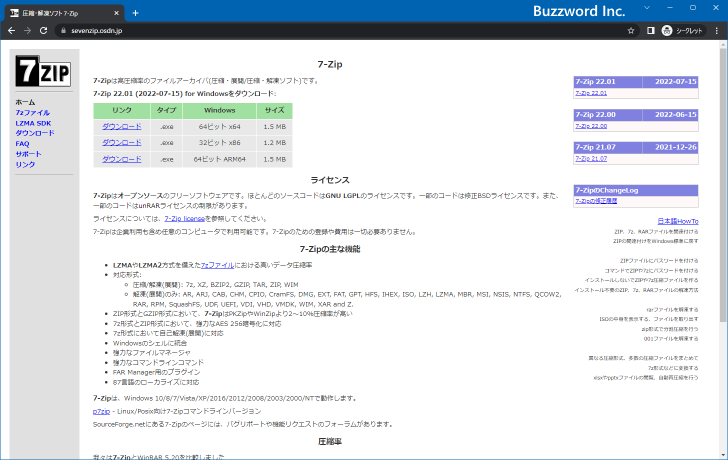Click the browser back arrow
Screen dimensions: 728x460
[12, 31]
